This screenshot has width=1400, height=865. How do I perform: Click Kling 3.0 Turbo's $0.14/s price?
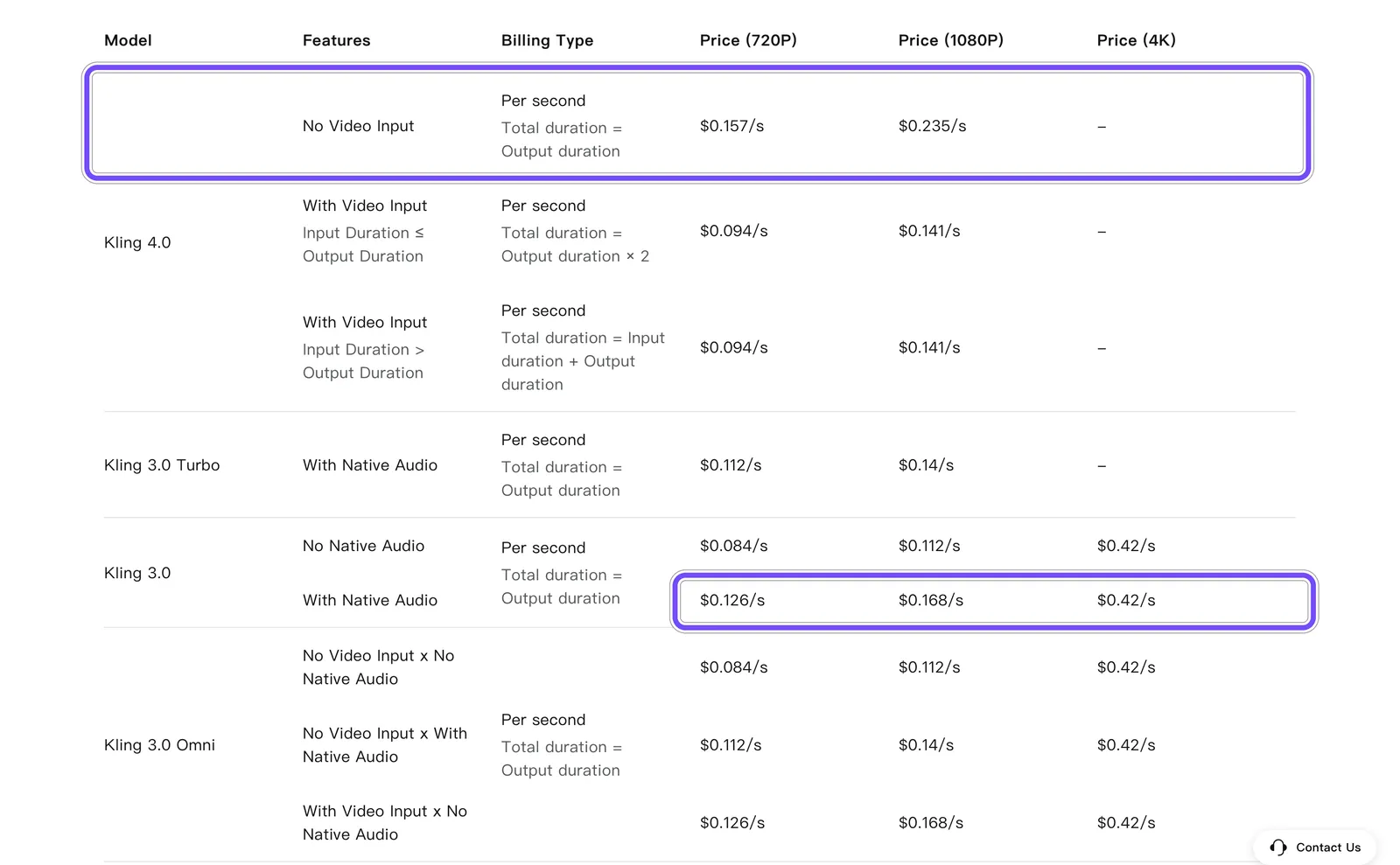(926, 465)
